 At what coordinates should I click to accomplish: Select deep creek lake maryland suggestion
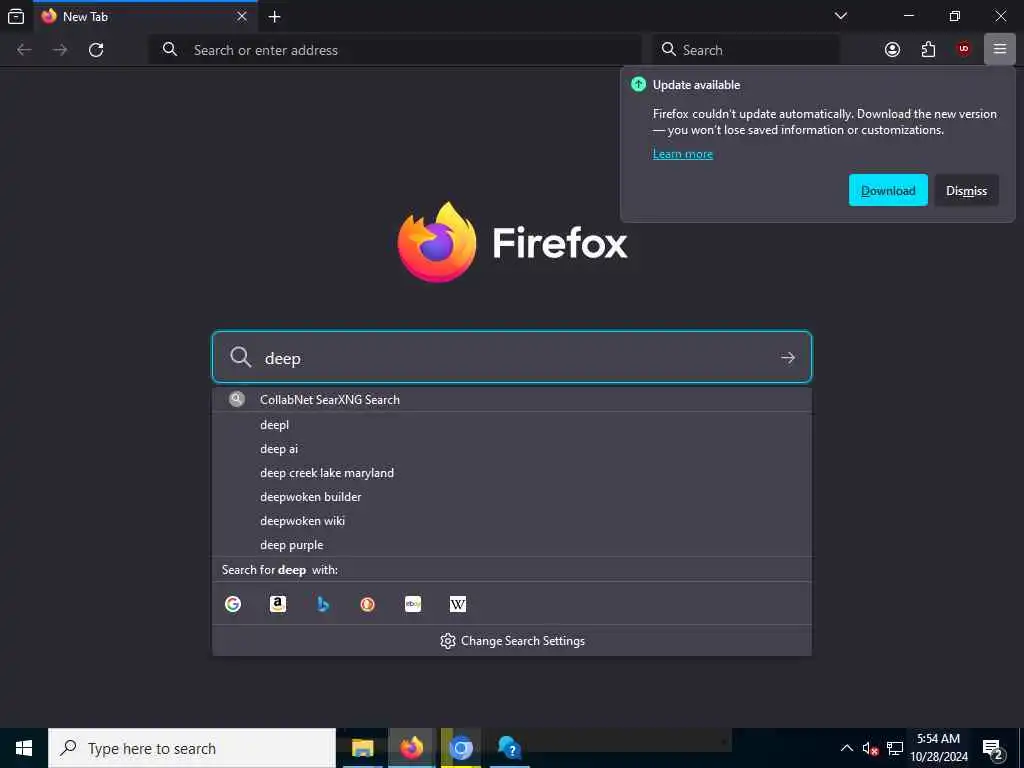[512, 473]
